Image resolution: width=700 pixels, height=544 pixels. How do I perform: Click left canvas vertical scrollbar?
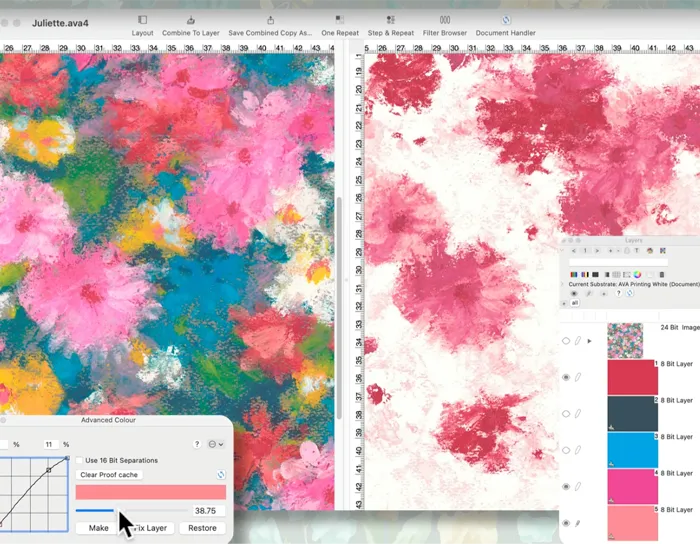(x=339, y=308)
